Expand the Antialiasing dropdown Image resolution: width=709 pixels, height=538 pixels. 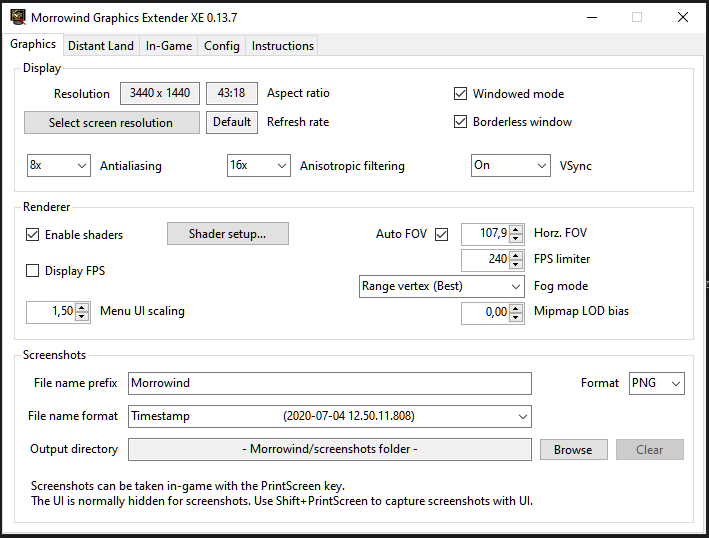point(59,165)
